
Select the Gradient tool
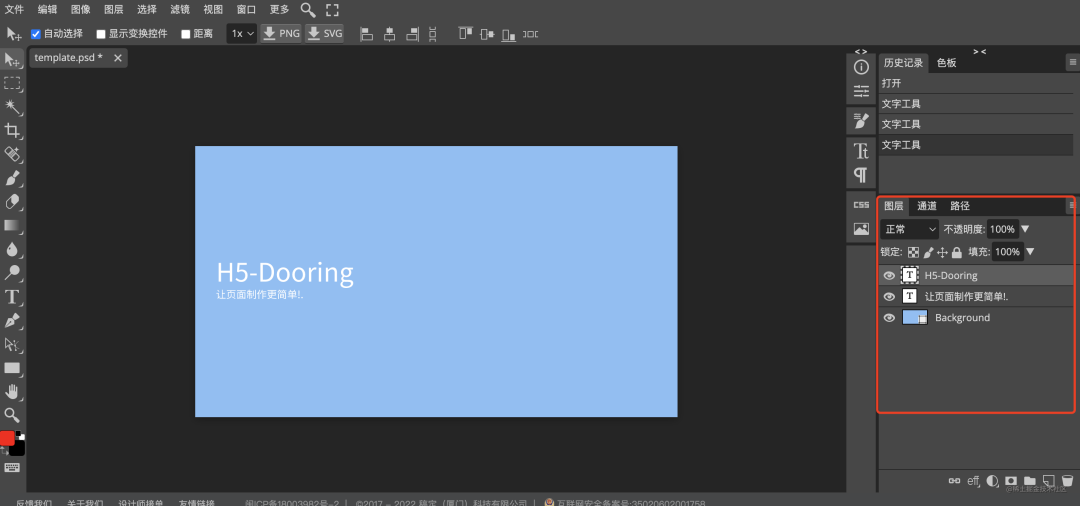point(12,225)
